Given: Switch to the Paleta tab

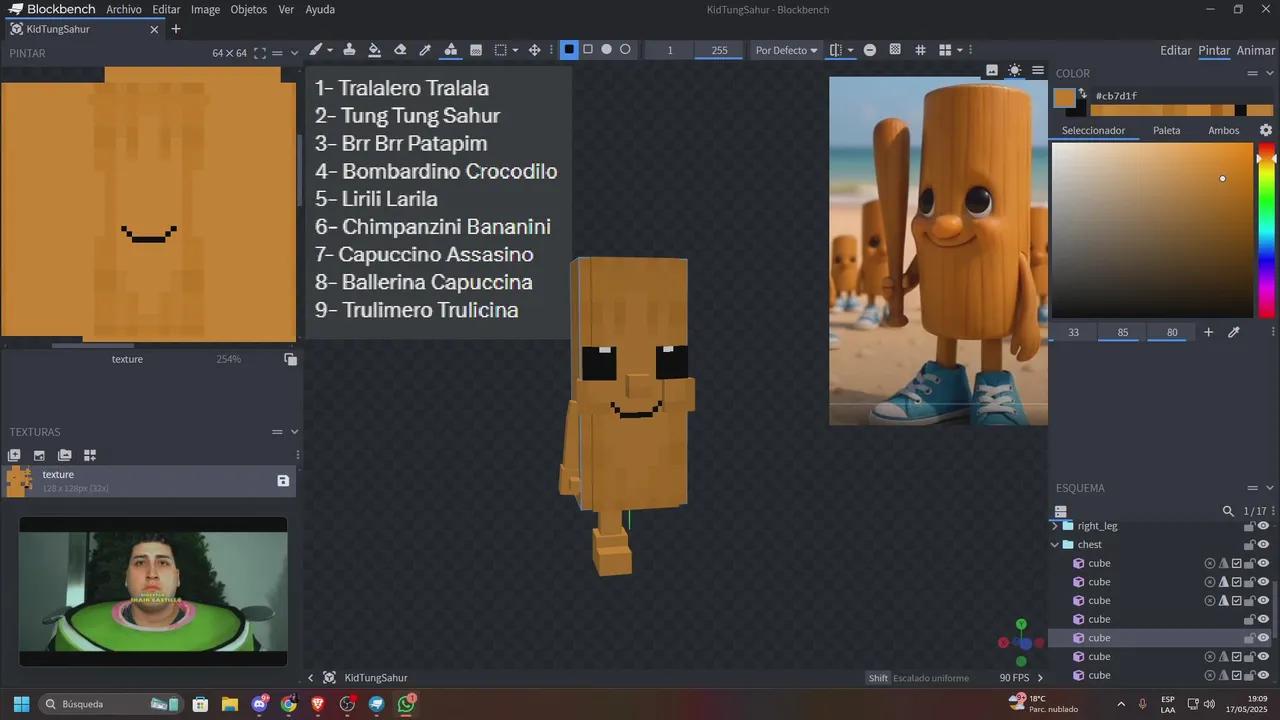Looking at the screenshot, I should tap(1166, 130).
